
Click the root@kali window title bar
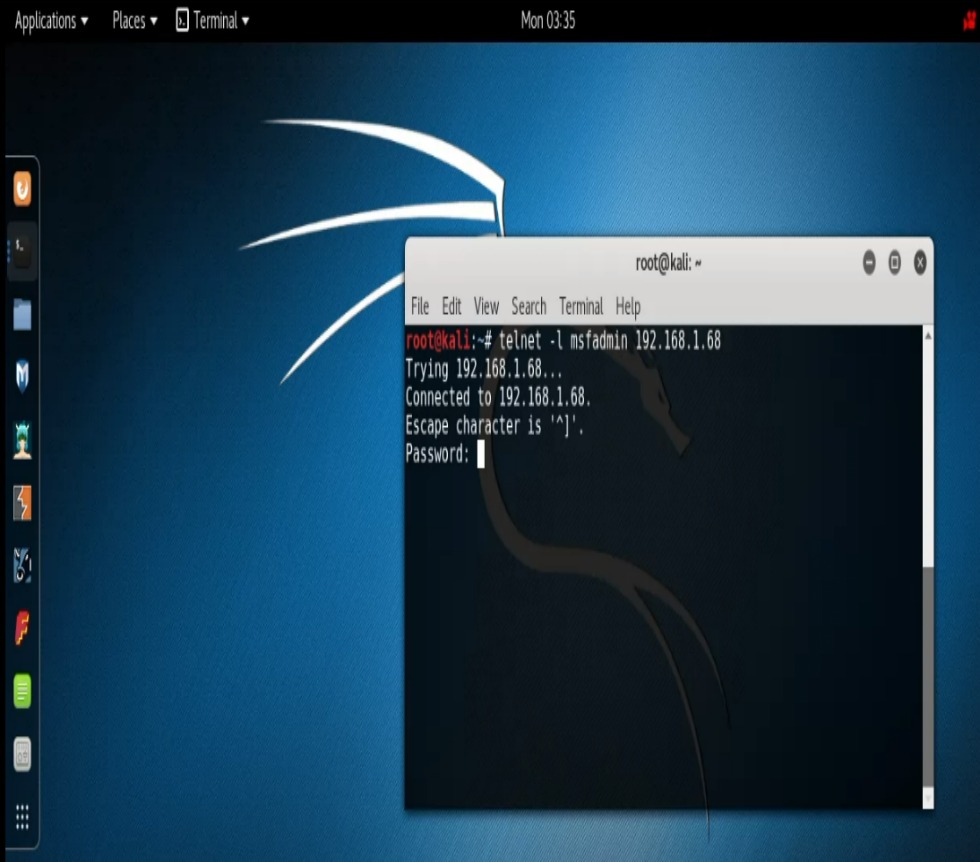669,263
